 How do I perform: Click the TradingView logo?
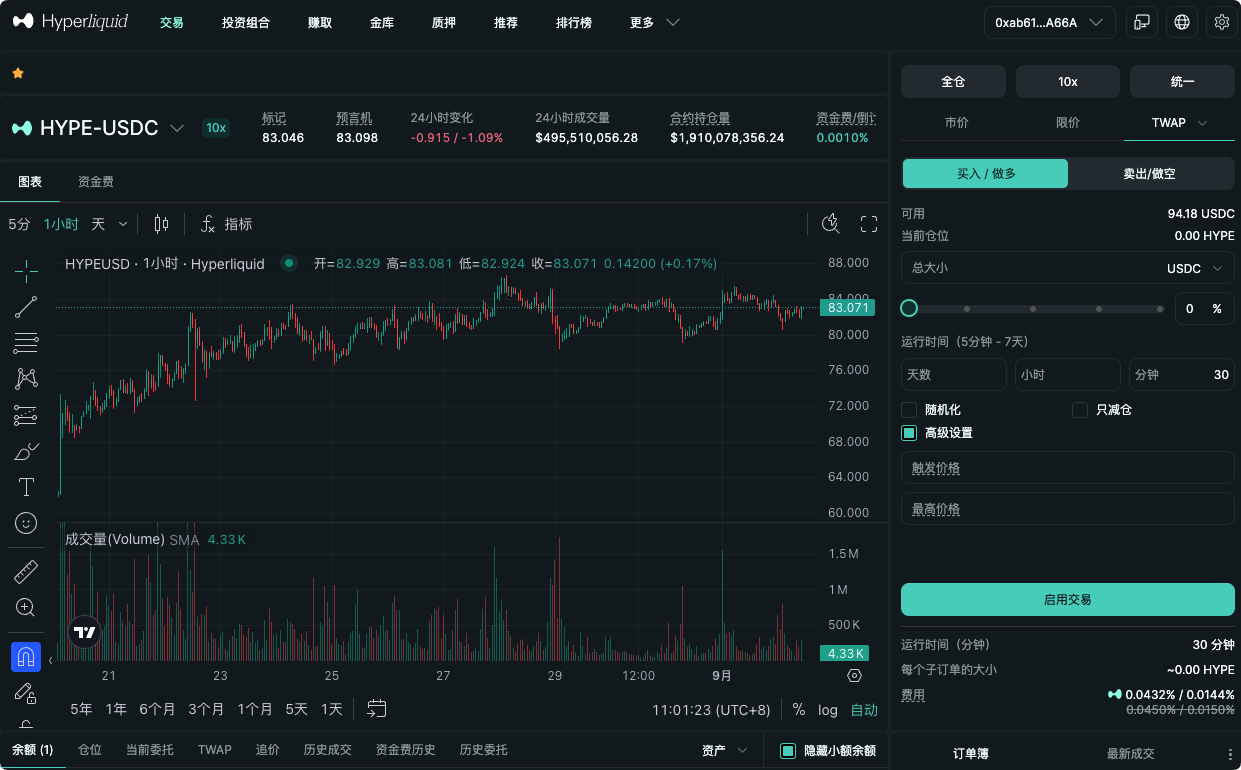pos(85,632)
